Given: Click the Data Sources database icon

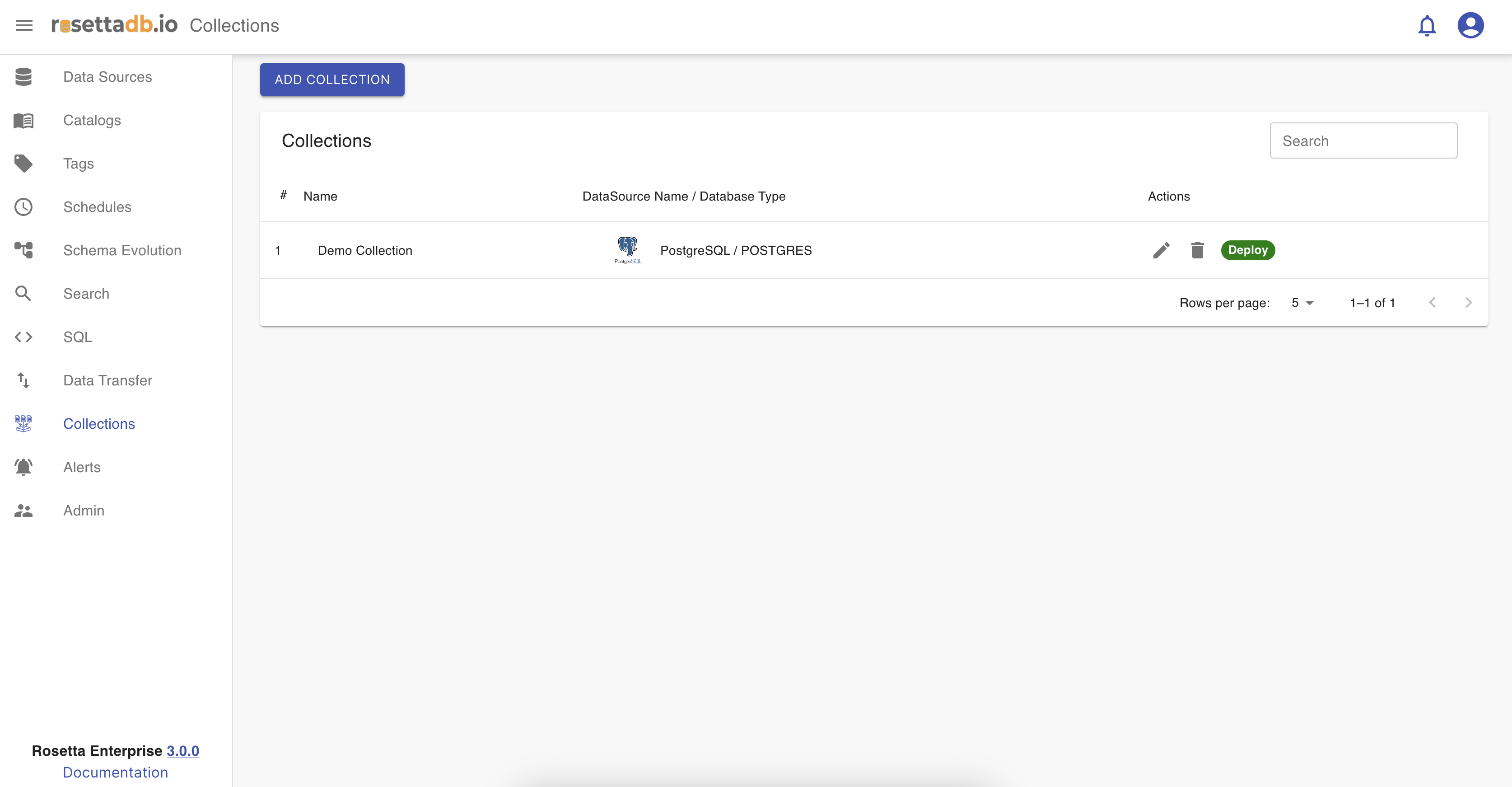Looking at the screenshot, I should (23, 77).
